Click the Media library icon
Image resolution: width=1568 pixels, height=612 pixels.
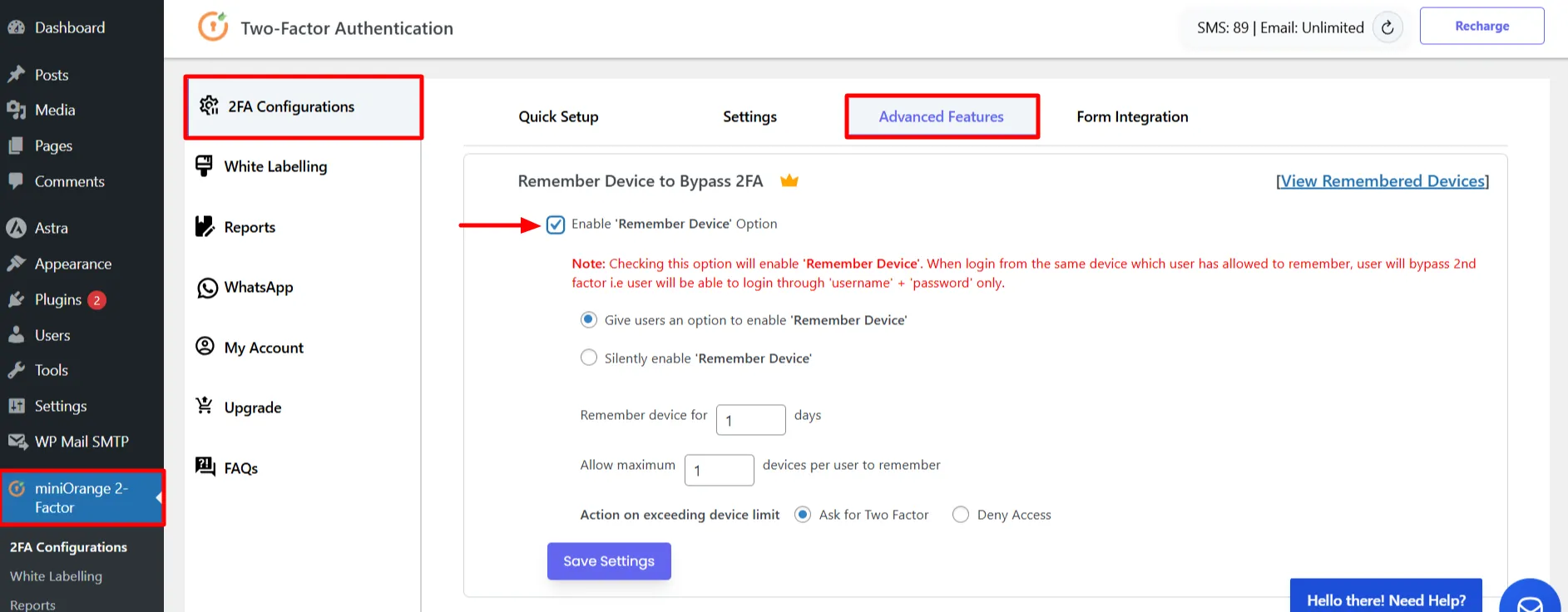pos(16,110)
